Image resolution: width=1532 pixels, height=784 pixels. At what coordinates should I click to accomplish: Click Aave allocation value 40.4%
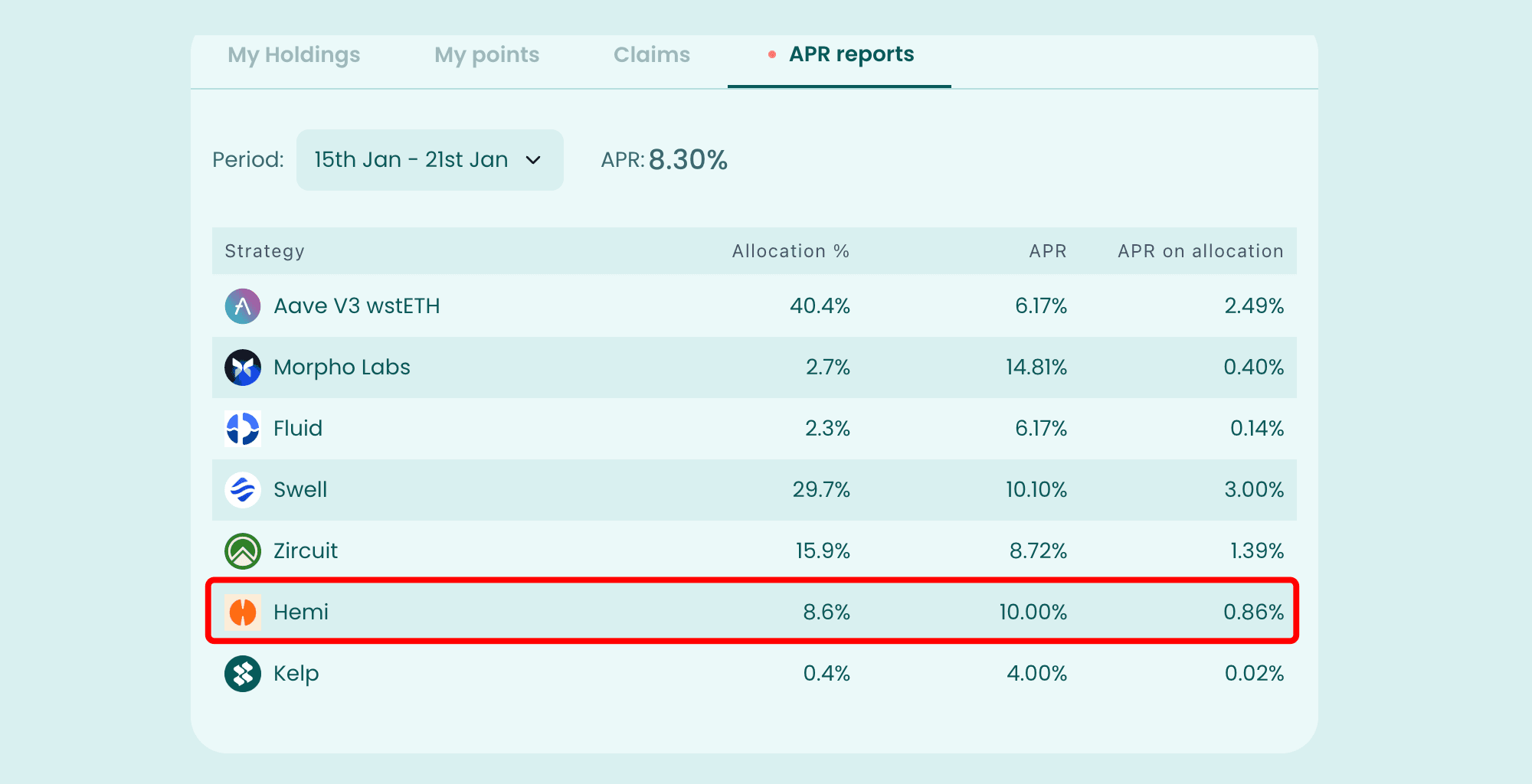pyautogui.click(x=820, y=306)
